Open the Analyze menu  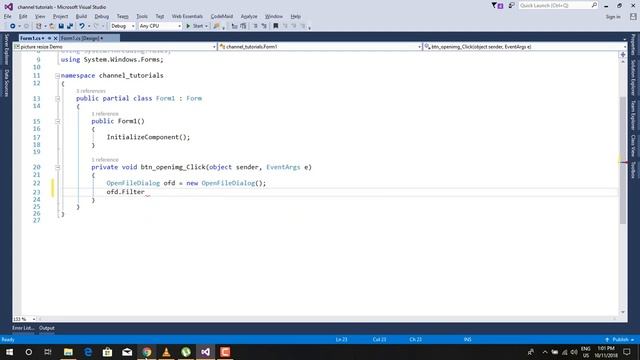click(x=249, y=16)
